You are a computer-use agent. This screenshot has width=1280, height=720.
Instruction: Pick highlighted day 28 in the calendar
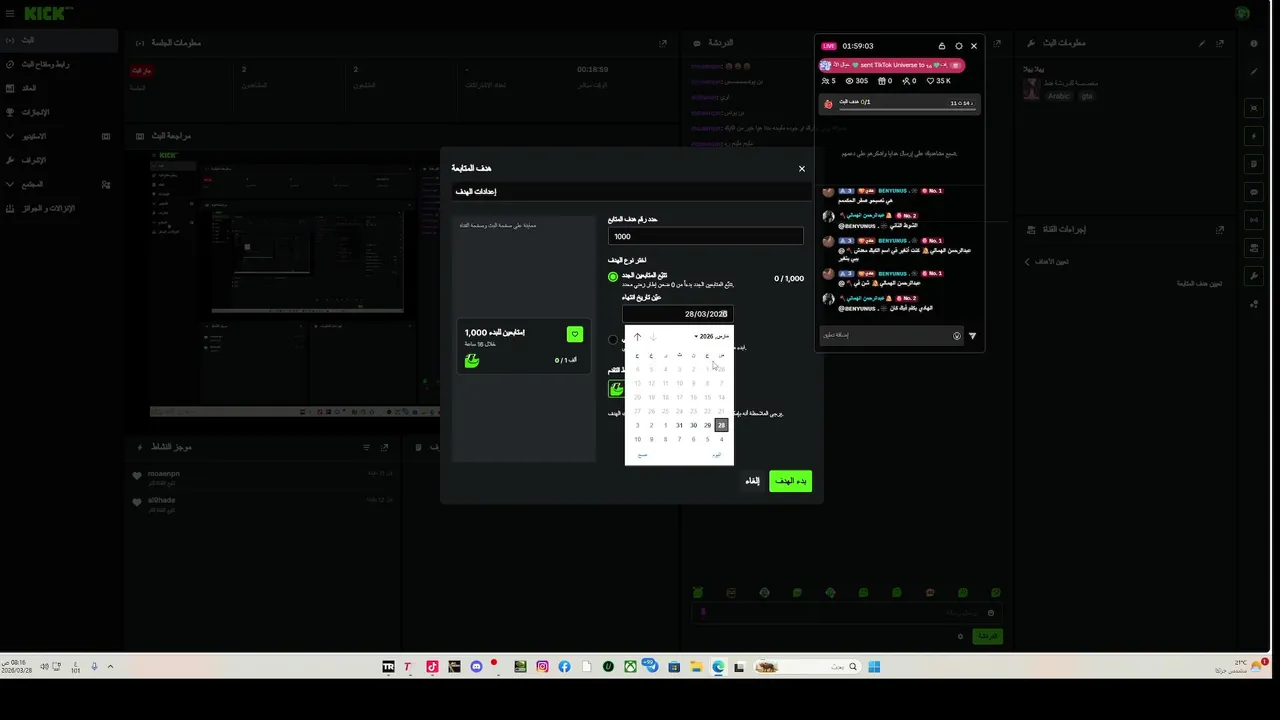point(721,425)
